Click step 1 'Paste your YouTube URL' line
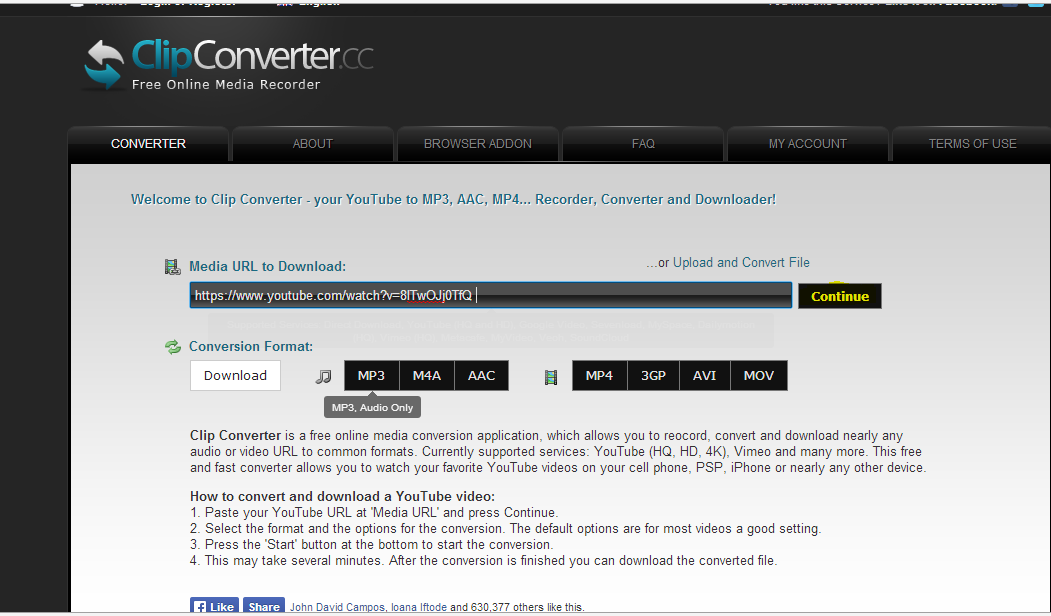1051x616 pixels. tap(374, 513)
